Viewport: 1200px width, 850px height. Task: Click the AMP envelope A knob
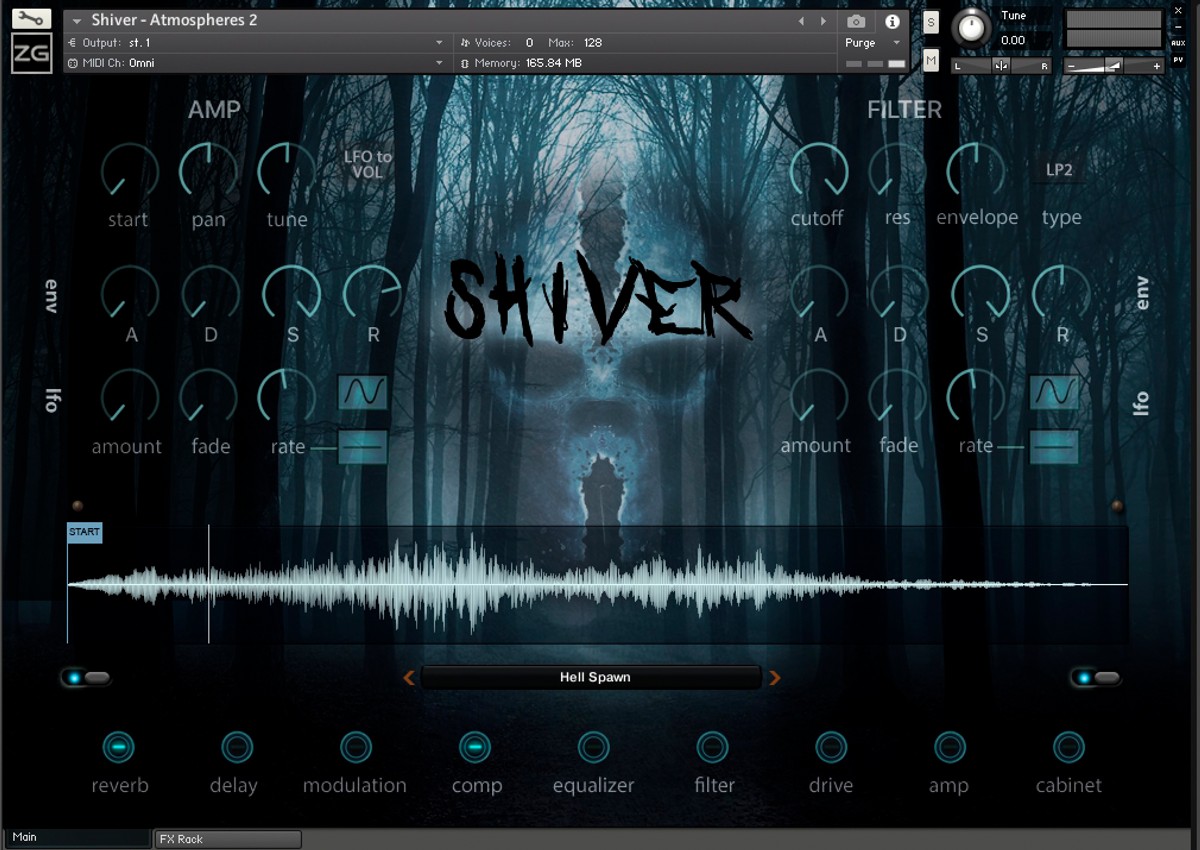coord(130,294)
